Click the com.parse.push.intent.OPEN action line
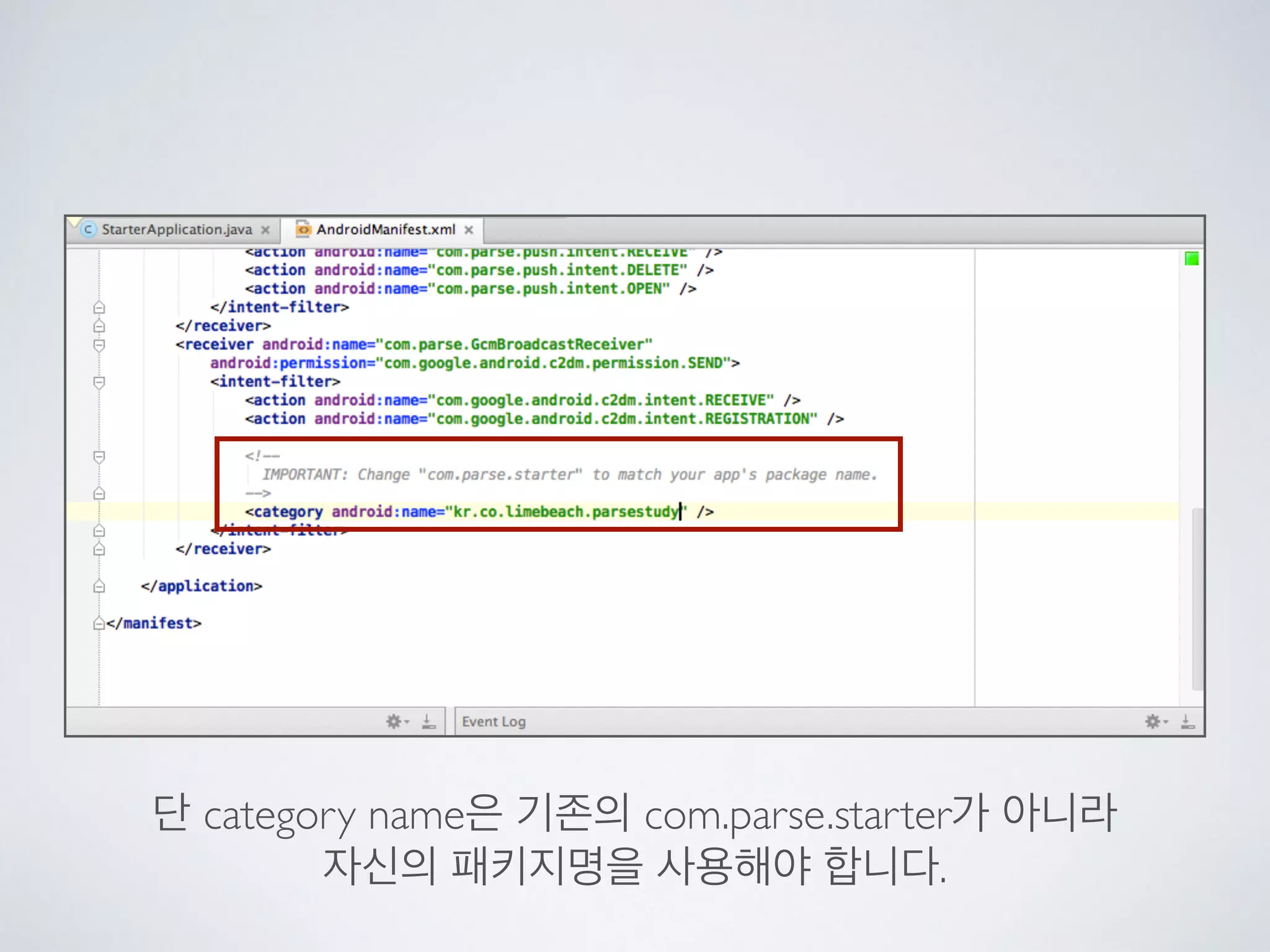The width and height of the screenshot is (1270, 952). coord(471,289)
